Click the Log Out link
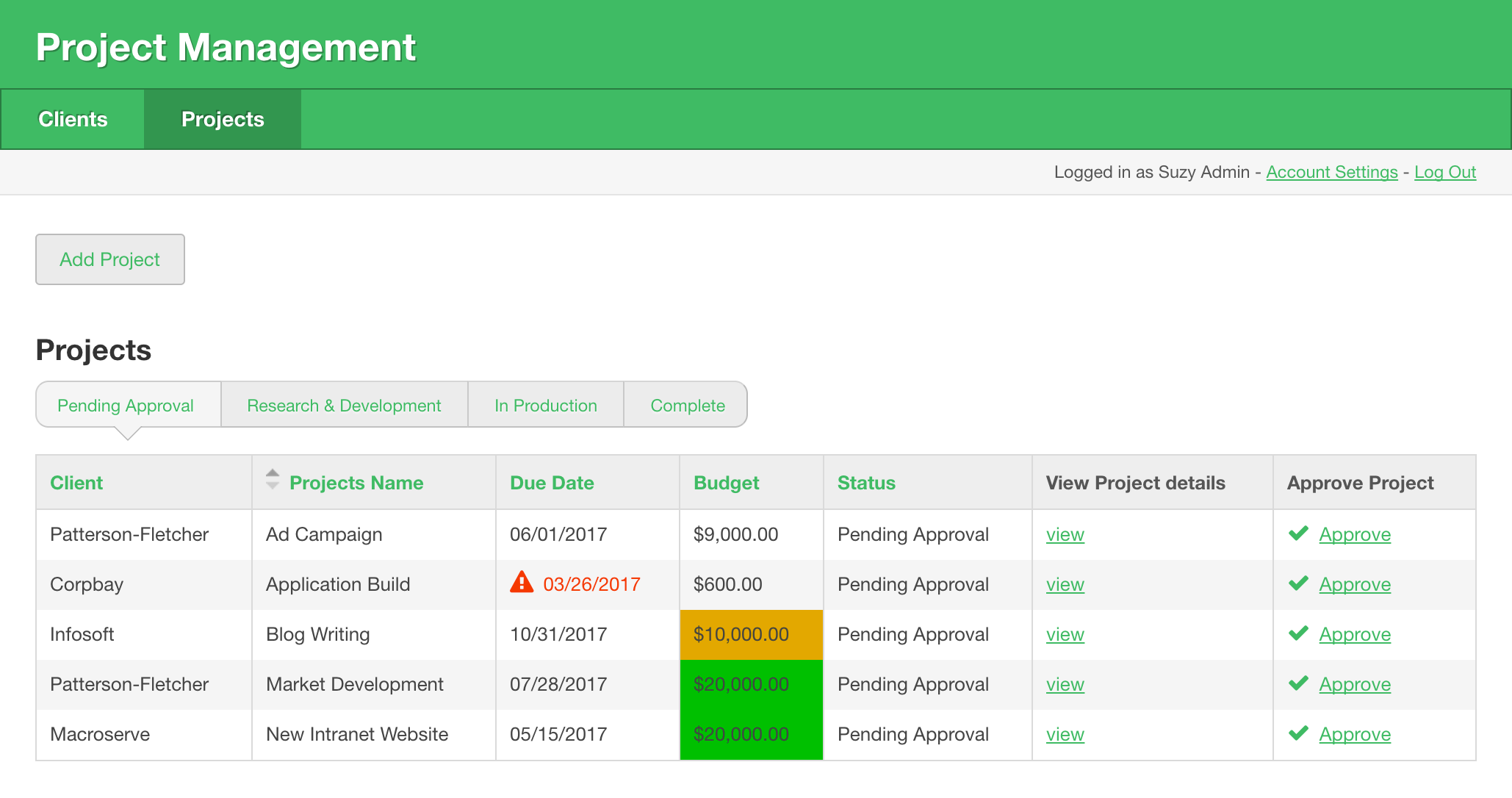 1444,172
